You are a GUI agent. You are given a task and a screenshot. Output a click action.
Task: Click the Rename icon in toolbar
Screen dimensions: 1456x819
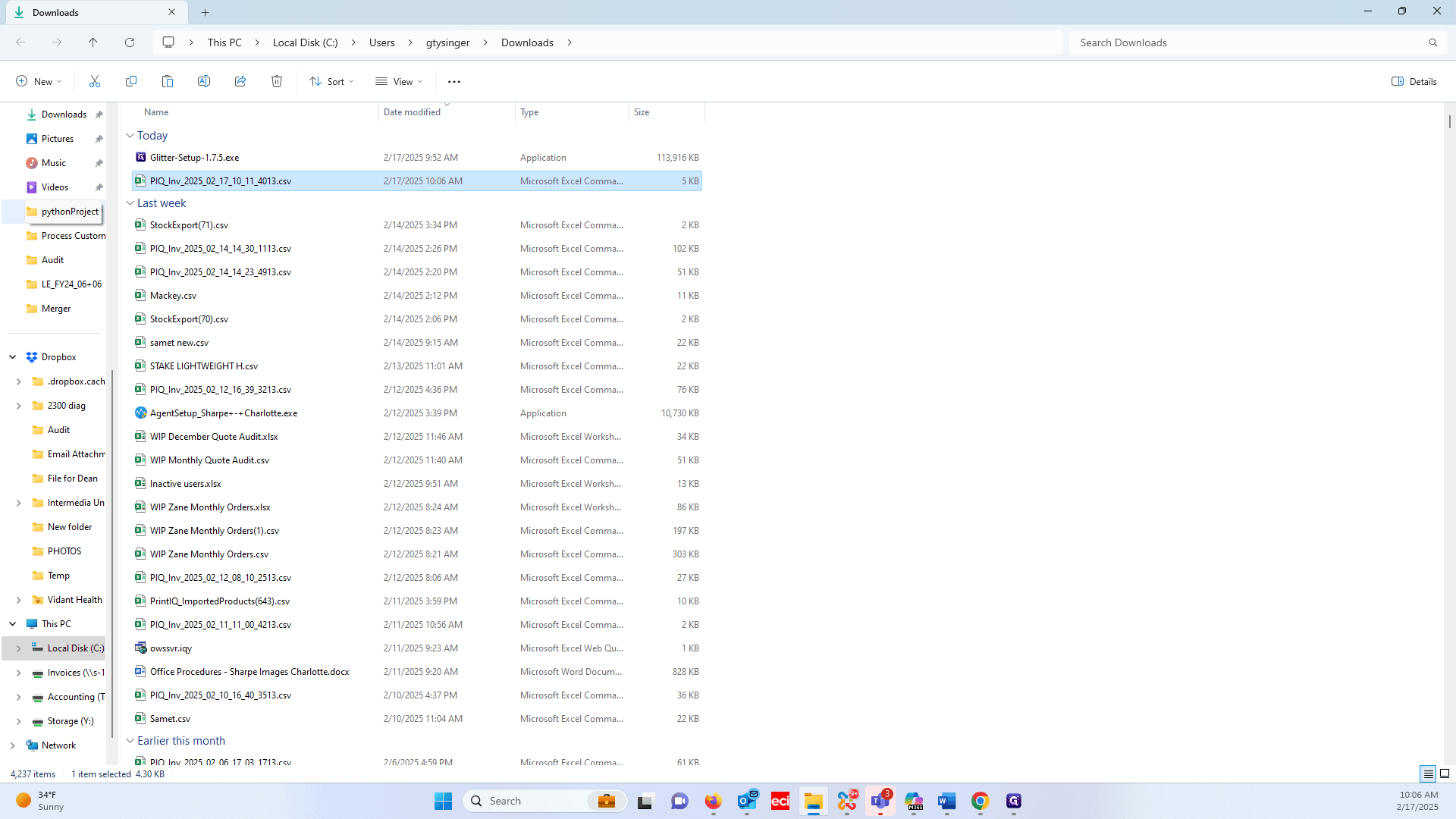click(204, 81)
